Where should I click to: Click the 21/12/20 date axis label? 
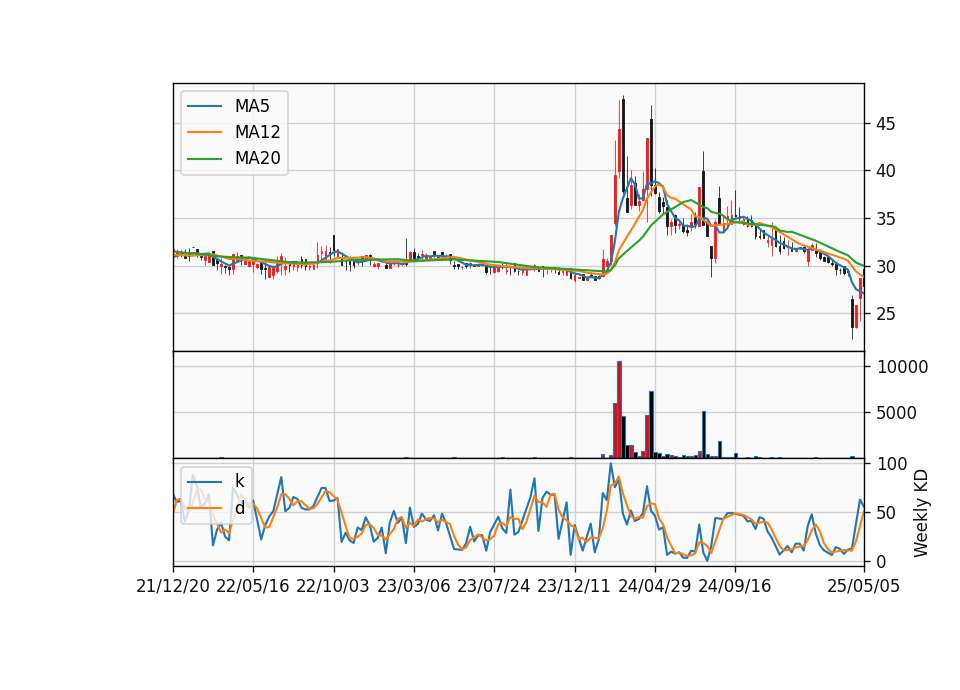(173, 586)
